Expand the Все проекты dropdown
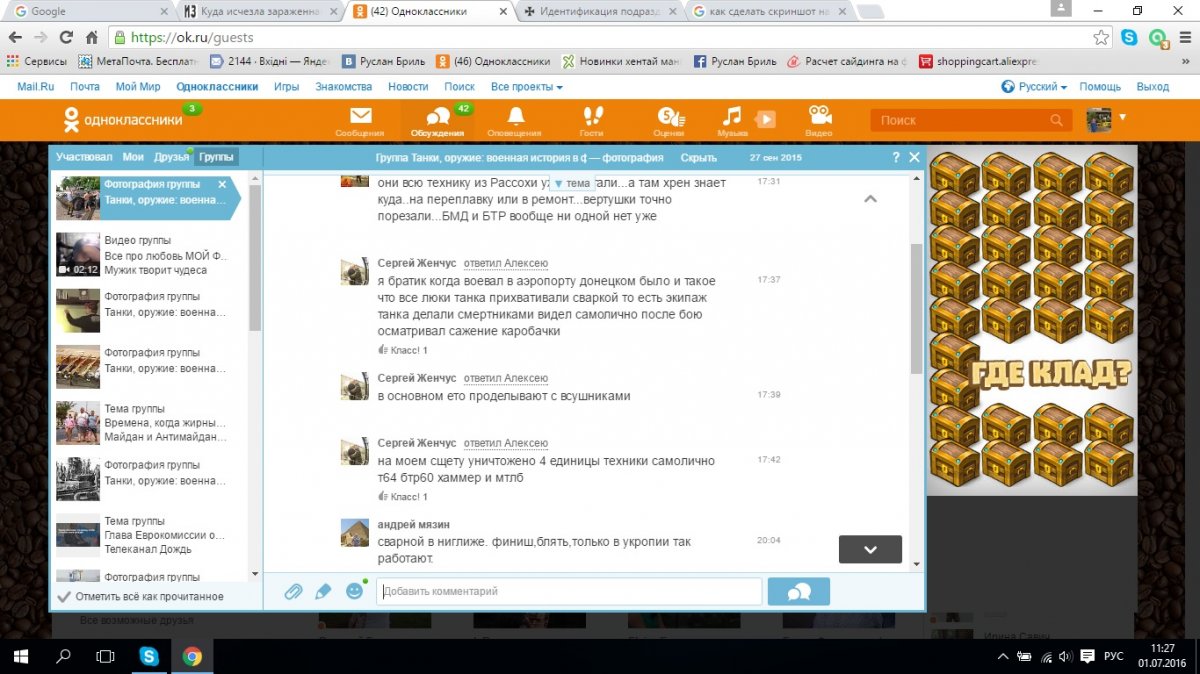This screenshot has height=674, width=1200. (526, 87)
